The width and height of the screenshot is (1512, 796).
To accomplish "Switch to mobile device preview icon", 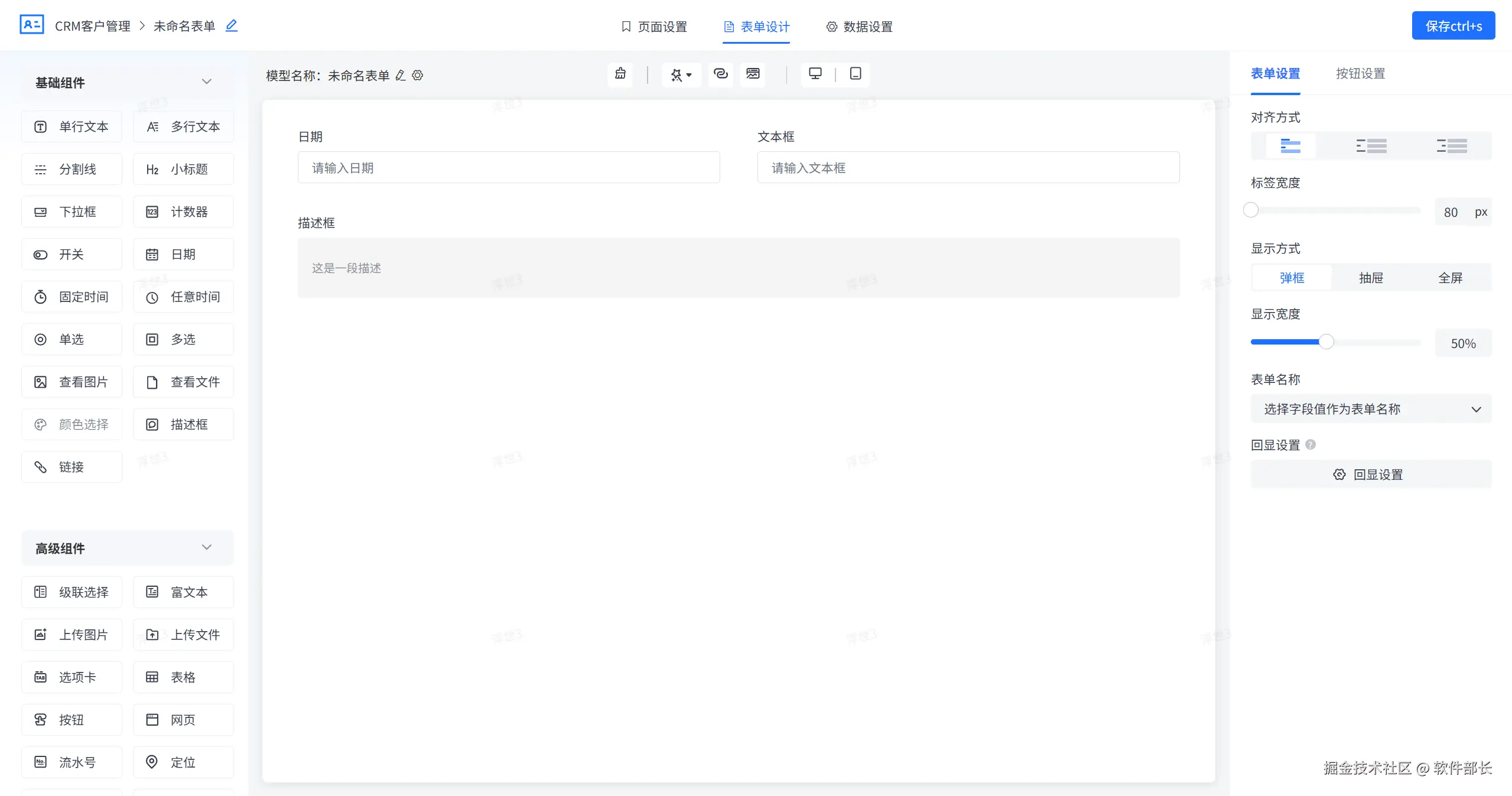I will click(x=855, y=74).
